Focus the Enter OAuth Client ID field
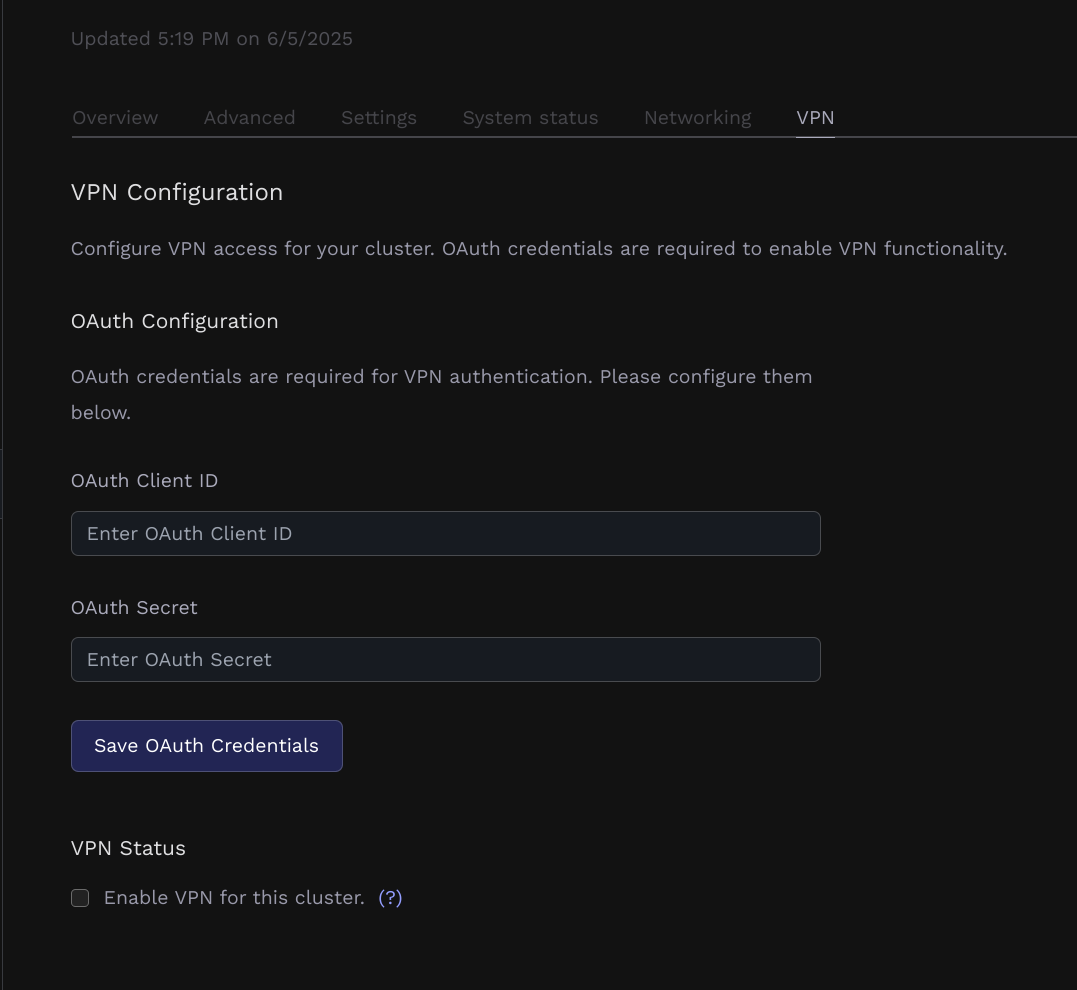The height and width of the screenshot is (990, 1077). coord(445,533)
